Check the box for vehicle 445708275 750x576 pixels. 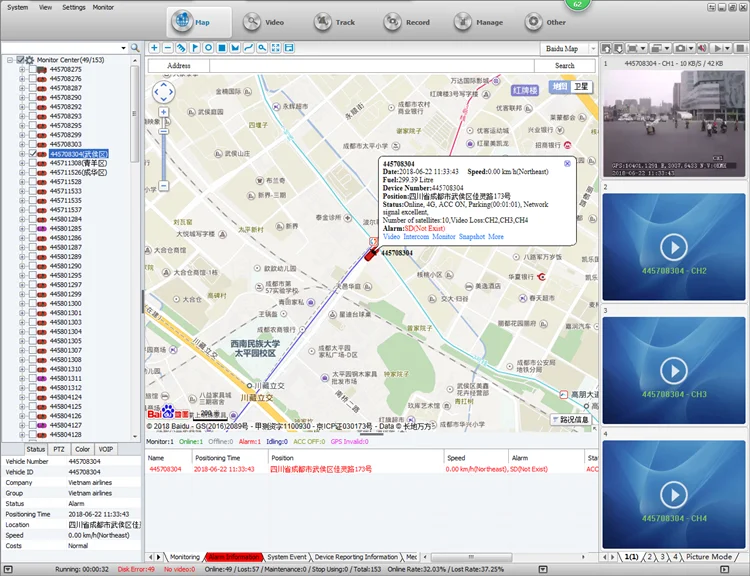tap(31, 70)
